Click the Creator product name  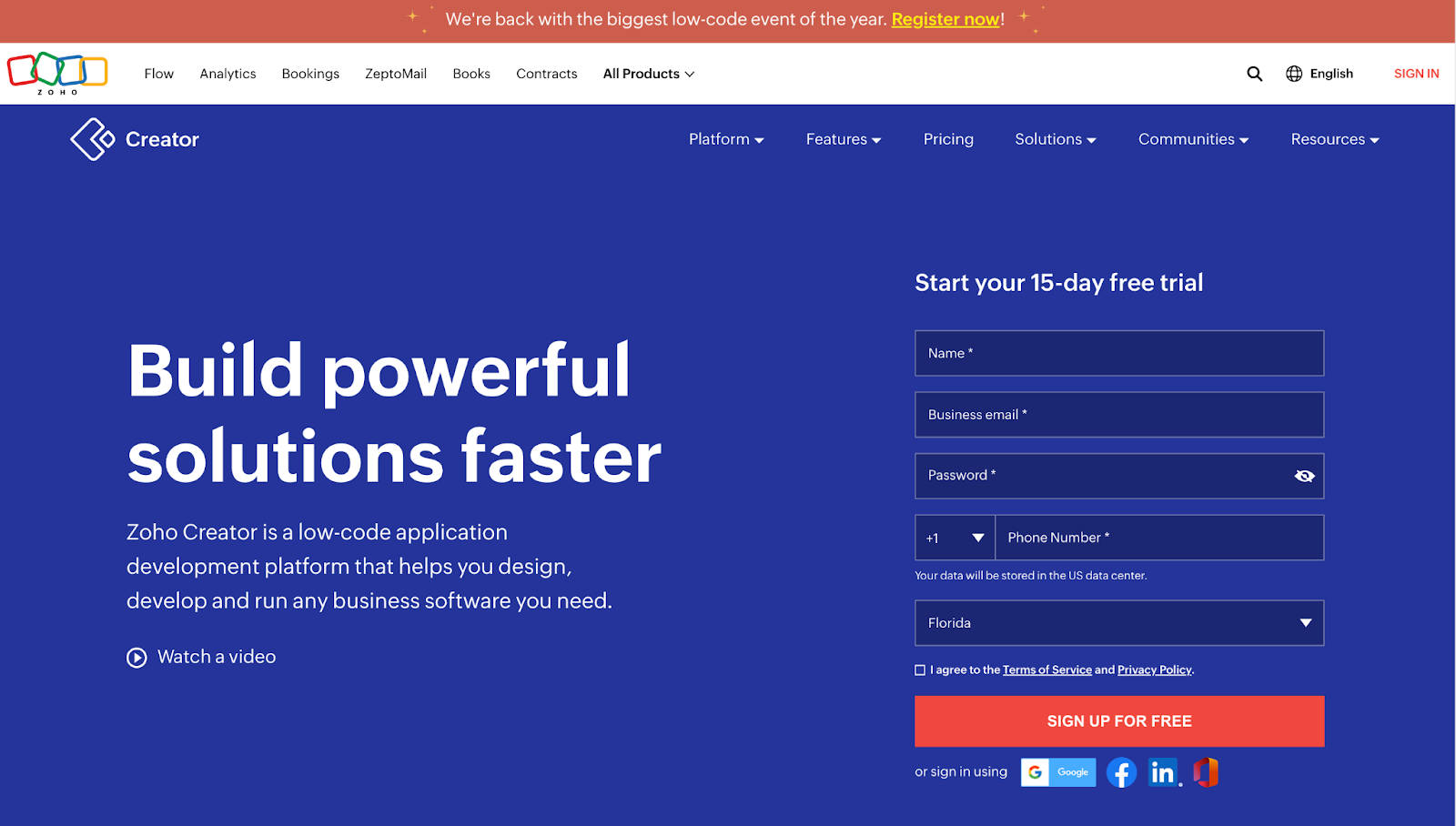coord(162,139)
